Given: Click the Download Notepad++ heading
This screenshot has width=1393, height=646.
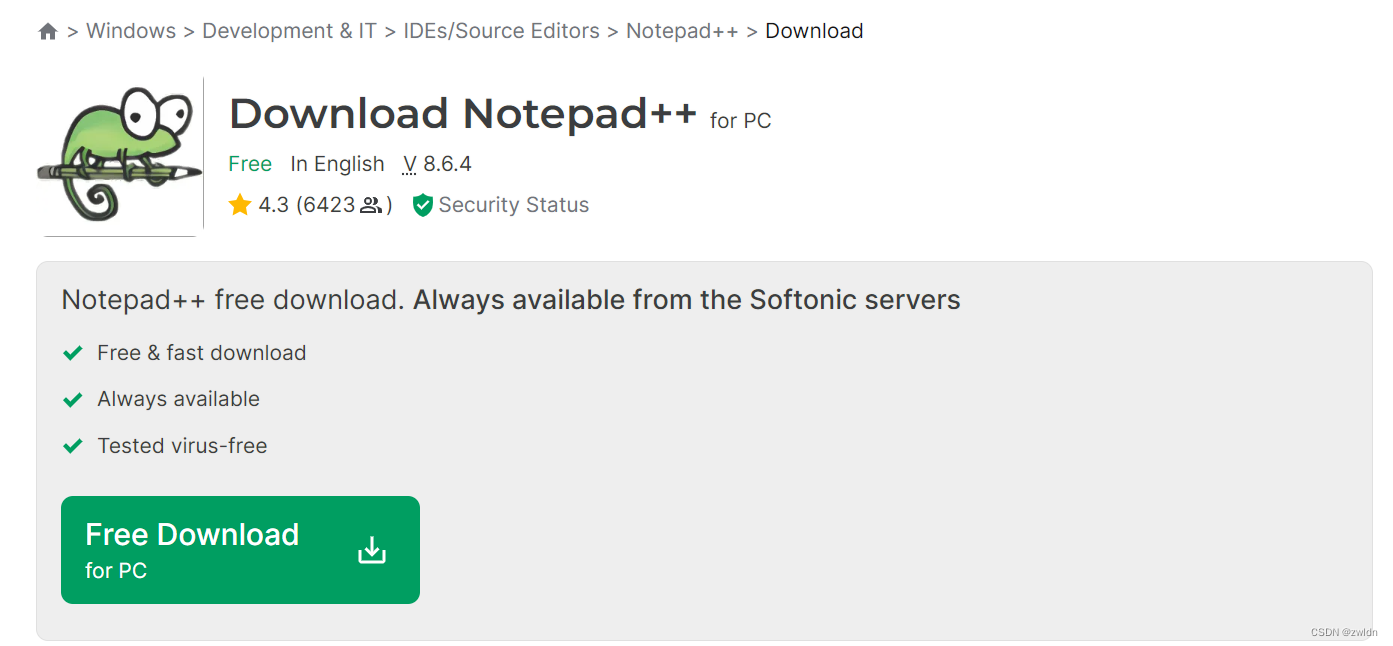Looking at the screenshot, I should (x=463, y=114).
